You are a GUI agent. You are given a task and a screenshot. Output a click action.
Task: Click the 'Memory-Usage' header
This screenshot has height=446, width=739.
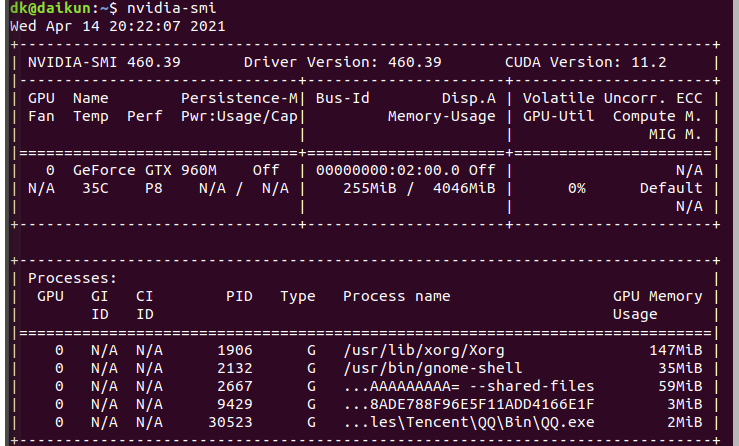tap(442, 116)
